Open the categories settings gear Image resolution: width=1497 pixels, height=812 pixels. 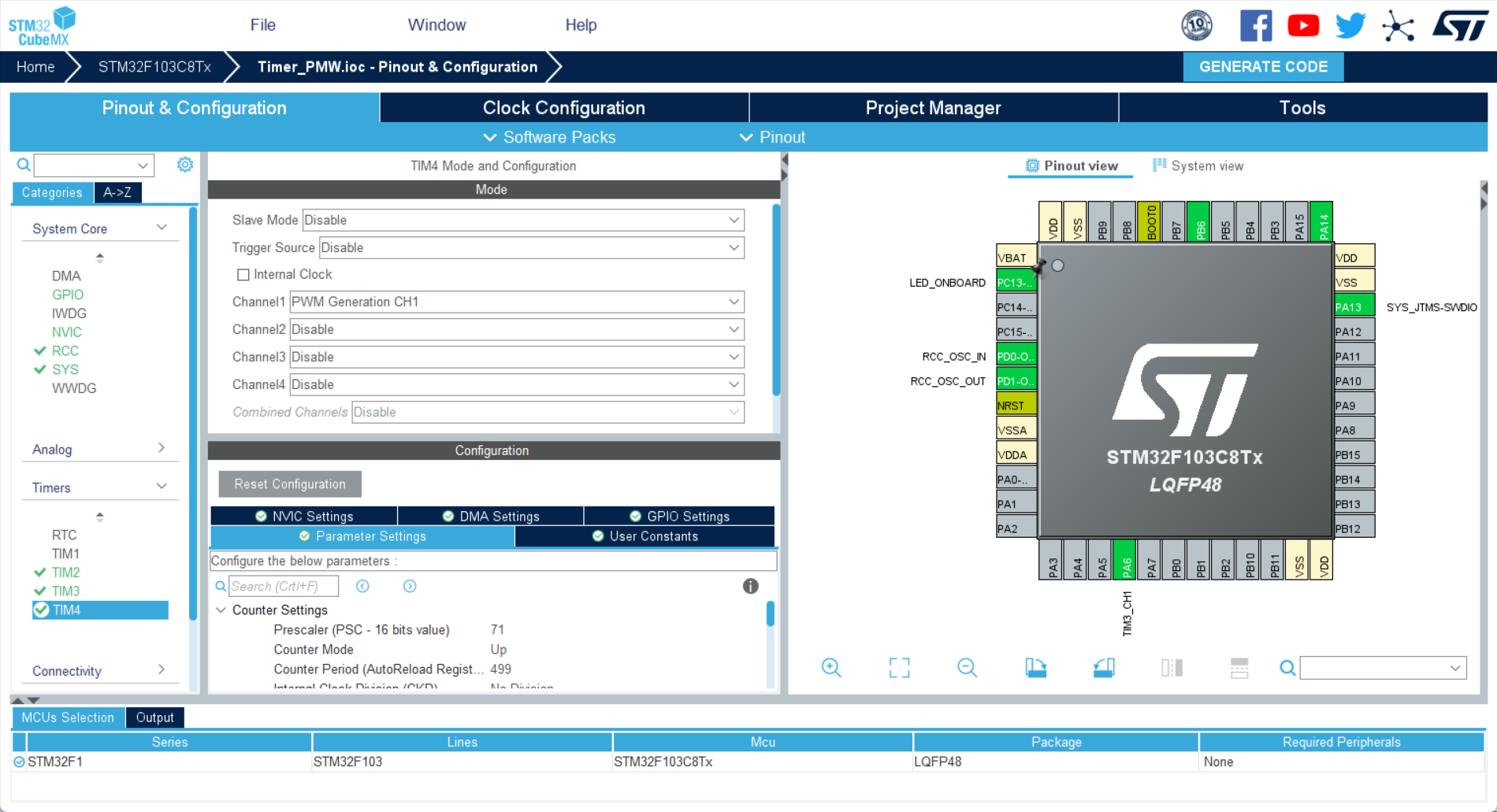click(185, 165)
